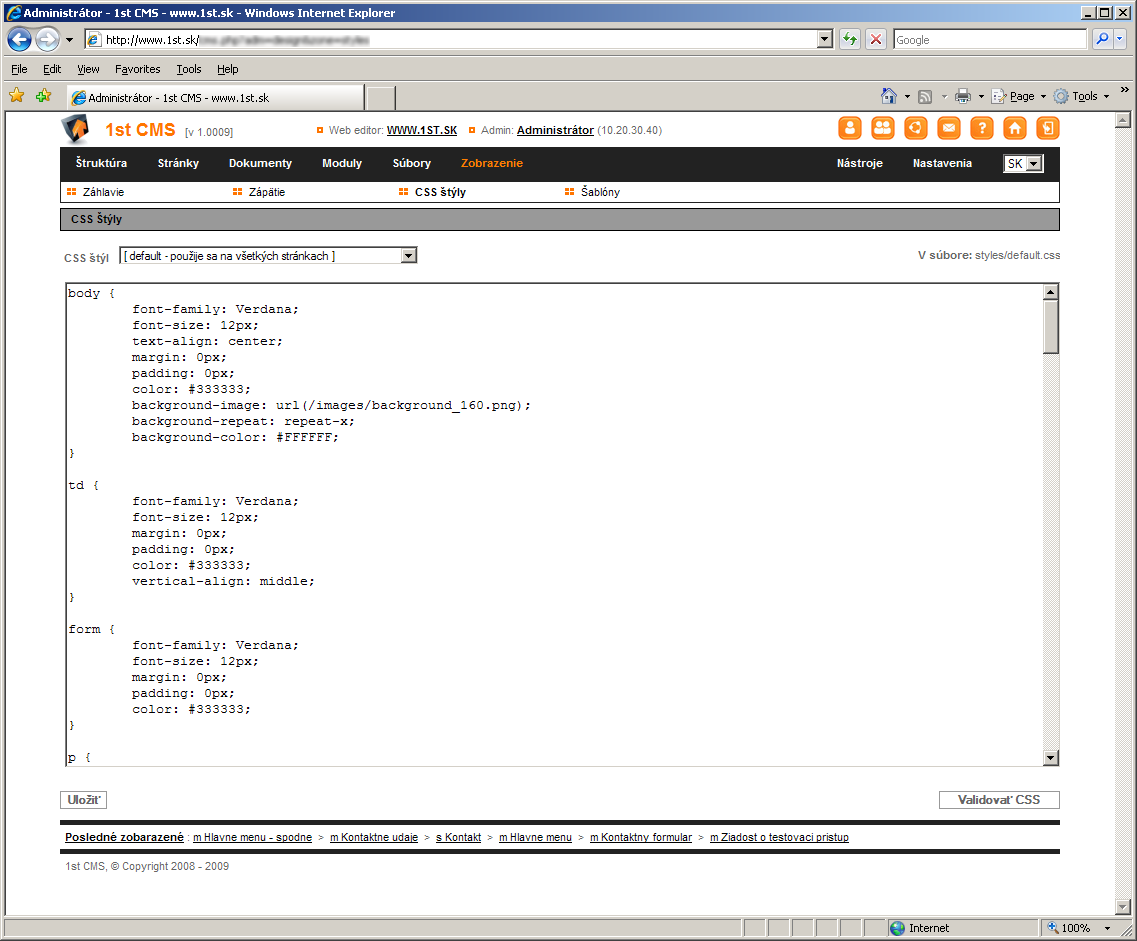Click the Záhlavie orange grid icon
The width and height of the screenshot is (1137, 941).
point(72,191)
